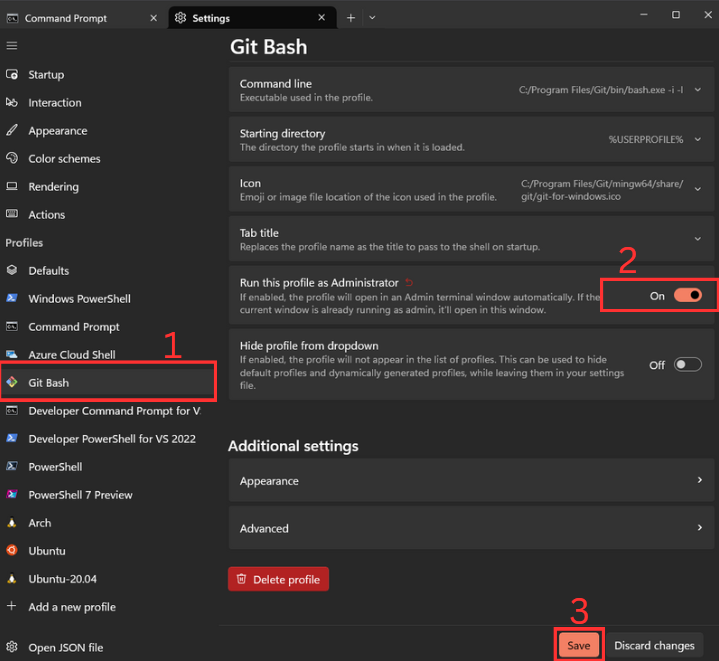Click the Arch penguin icon
The image size is (719, 661).
coord(12,522)
